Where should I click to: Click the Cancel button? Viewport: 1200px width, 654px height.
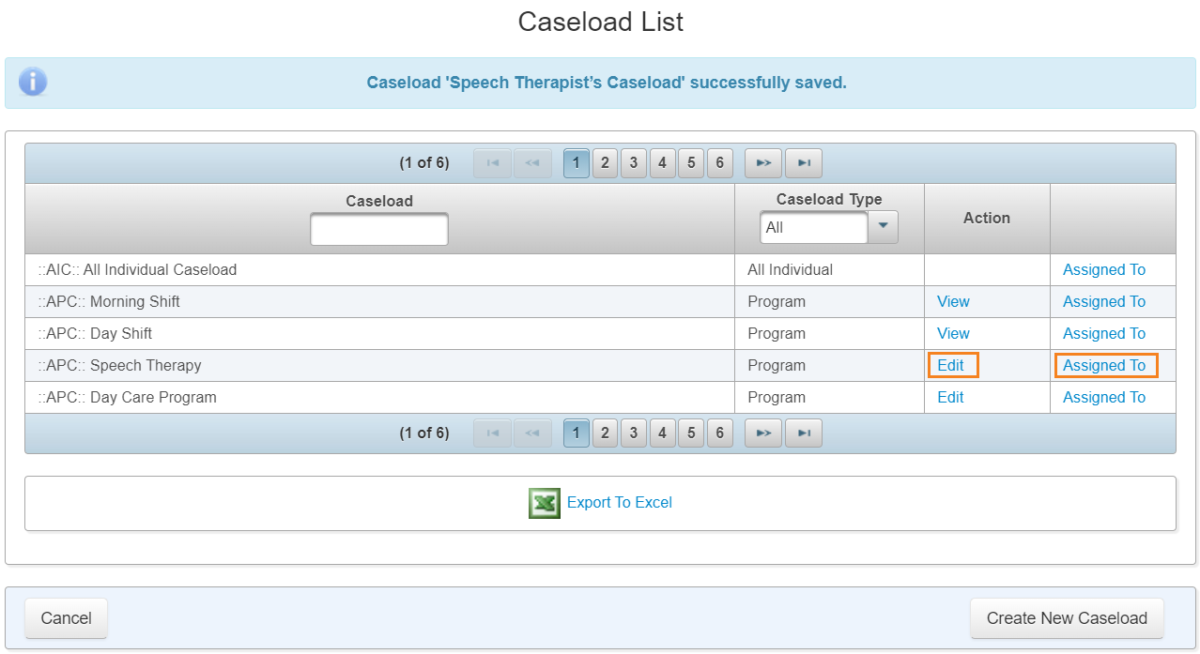coord(65,618)
